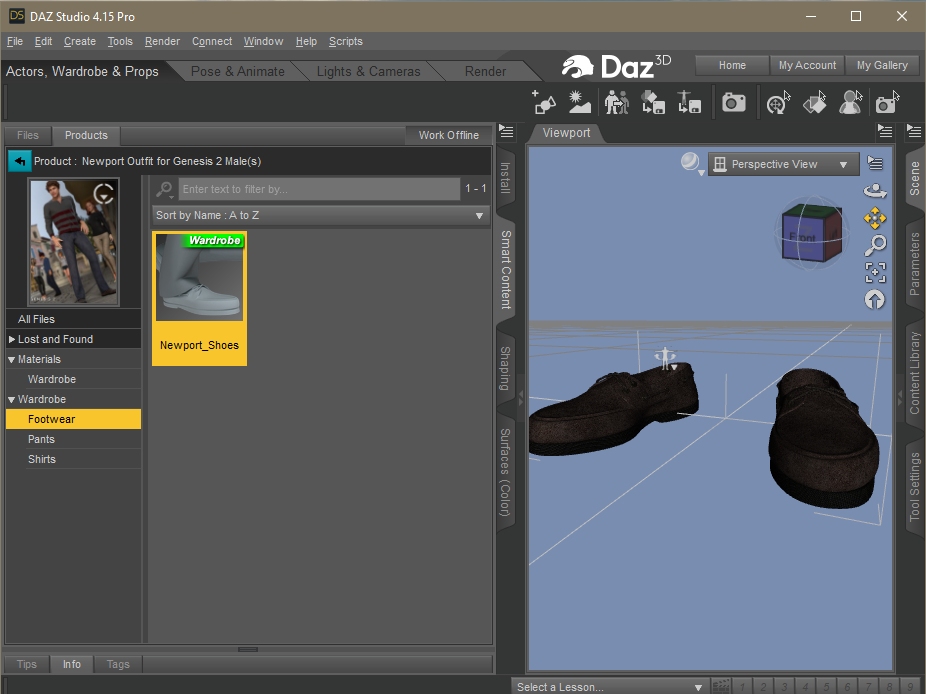The width and height of the screenshot is (926, 694).
Task: Select the Universal tool icon
Action: click(778, 102)
